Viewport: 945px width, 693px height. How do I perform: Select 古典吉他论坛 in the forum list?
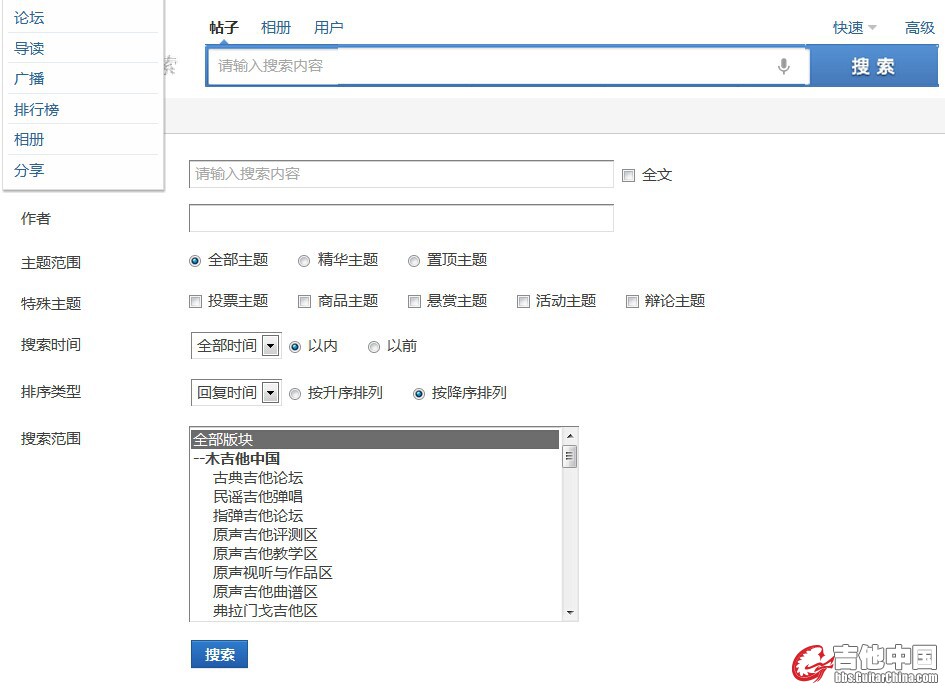click(x=258, y=478)
